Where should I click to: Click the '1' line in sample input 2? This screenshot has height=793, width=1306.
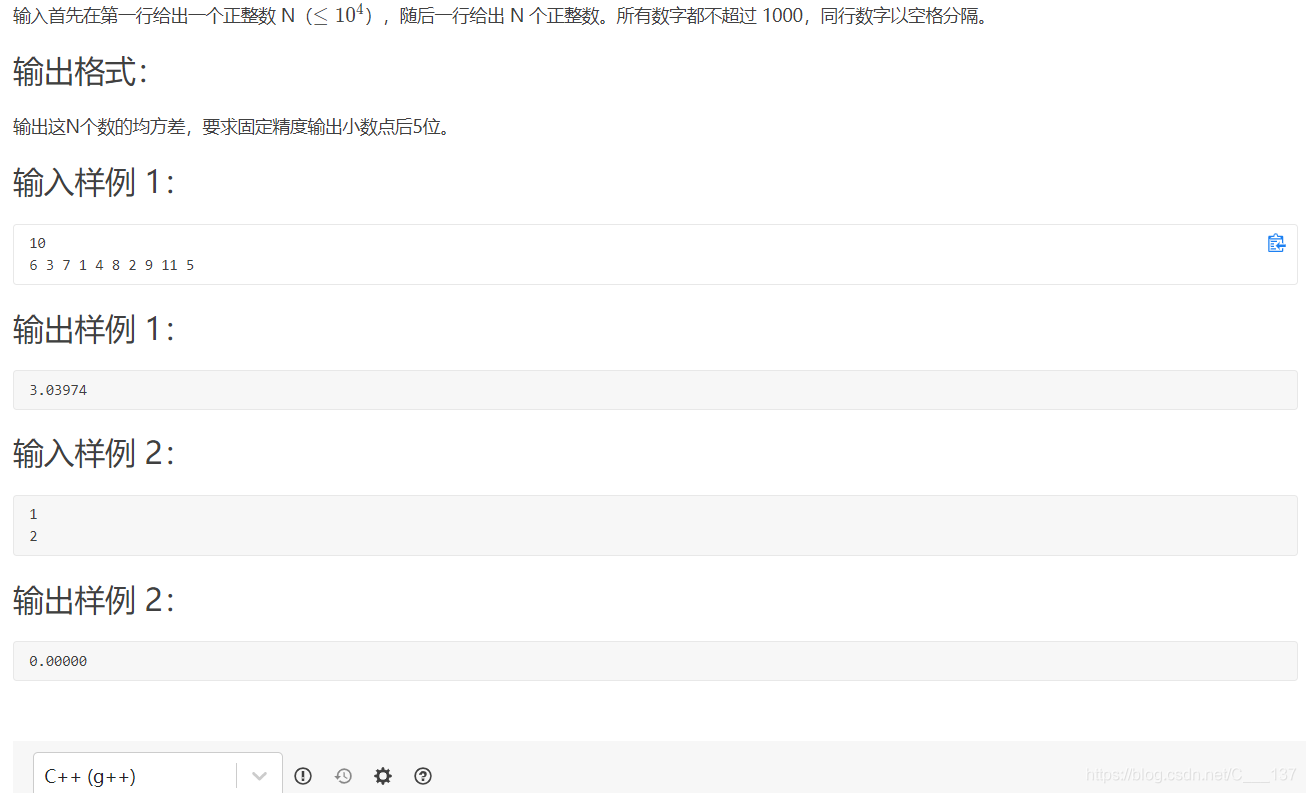click(x=33, y=514)
